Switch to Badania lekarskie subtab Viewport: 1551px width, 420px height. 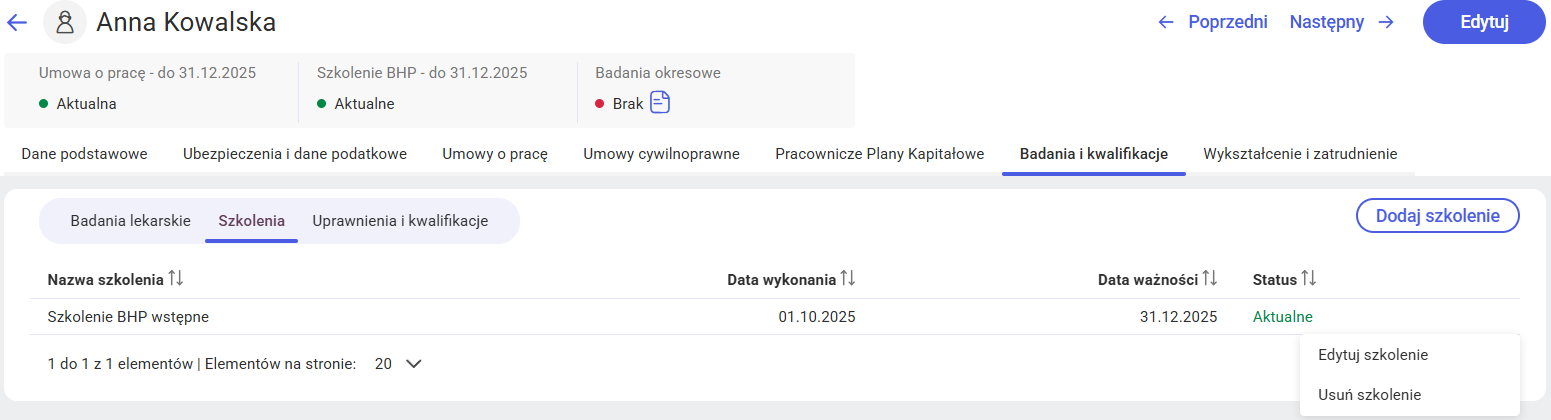[x=130, y=221]
